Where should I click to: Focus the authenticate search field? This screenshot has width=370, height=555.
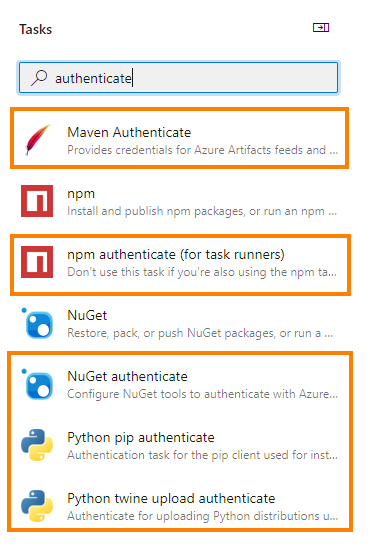pos(178,78)
